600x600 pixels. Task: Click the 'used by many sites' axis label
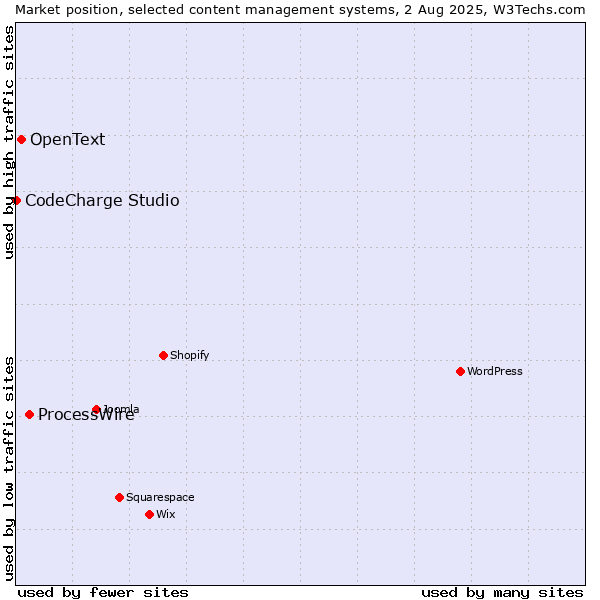tap(502, 593)
